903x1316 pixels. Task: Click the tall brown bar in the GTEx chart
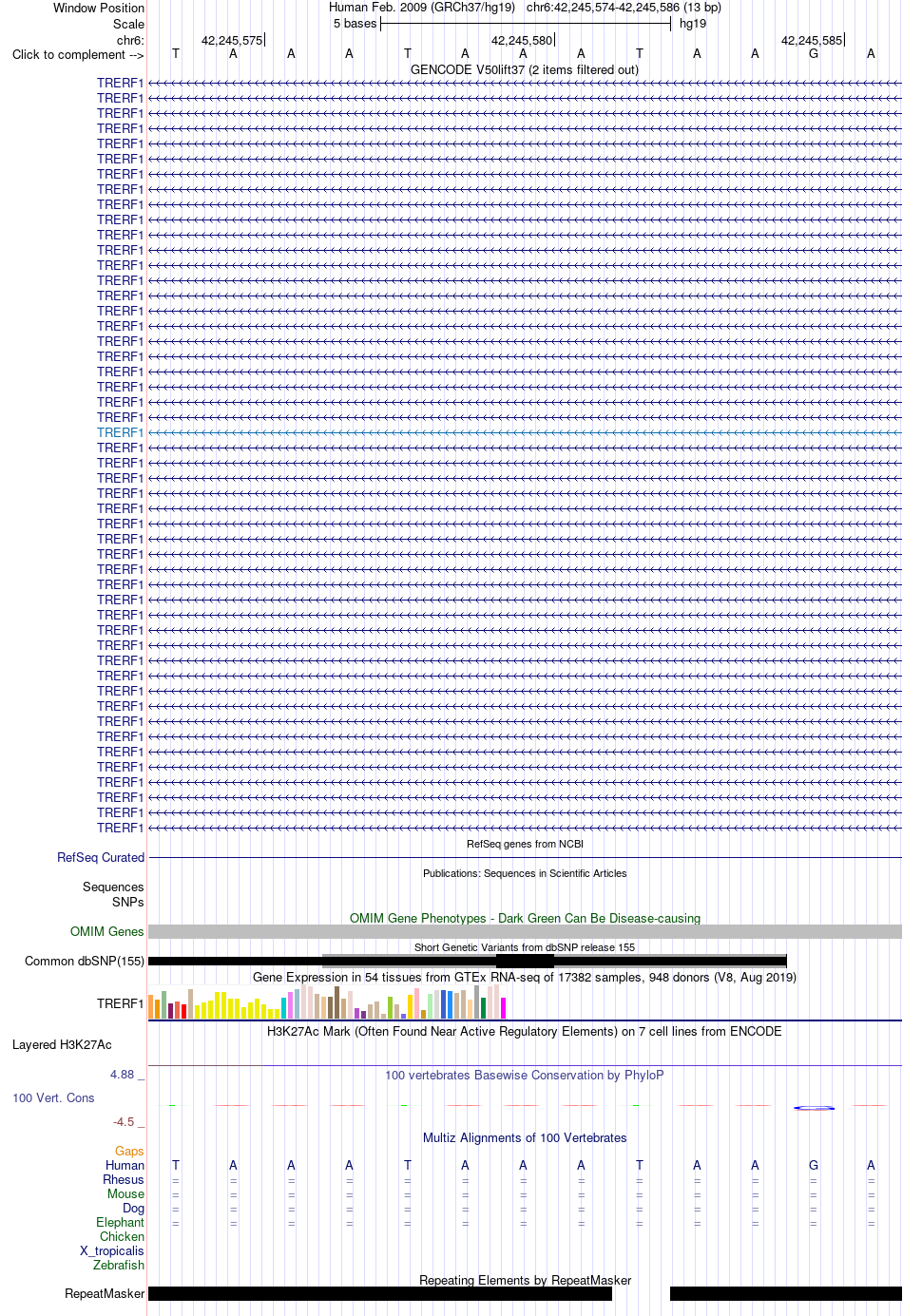click(x=336, y=1002)
